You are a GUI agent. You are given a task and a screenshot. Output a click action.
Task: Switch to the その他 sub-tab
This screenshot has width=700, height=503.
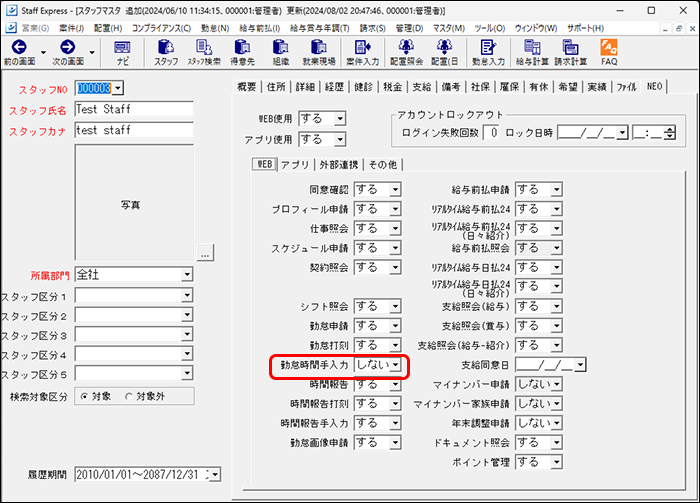tap(383, 165)
